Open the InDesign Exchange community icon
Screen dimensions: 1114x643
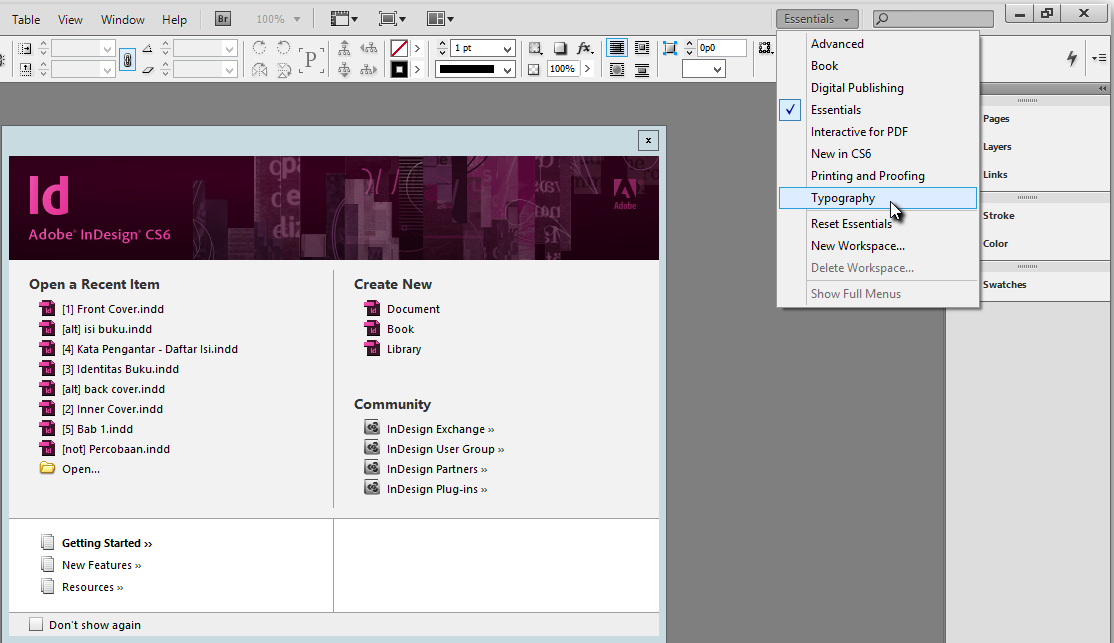point(371,428)
